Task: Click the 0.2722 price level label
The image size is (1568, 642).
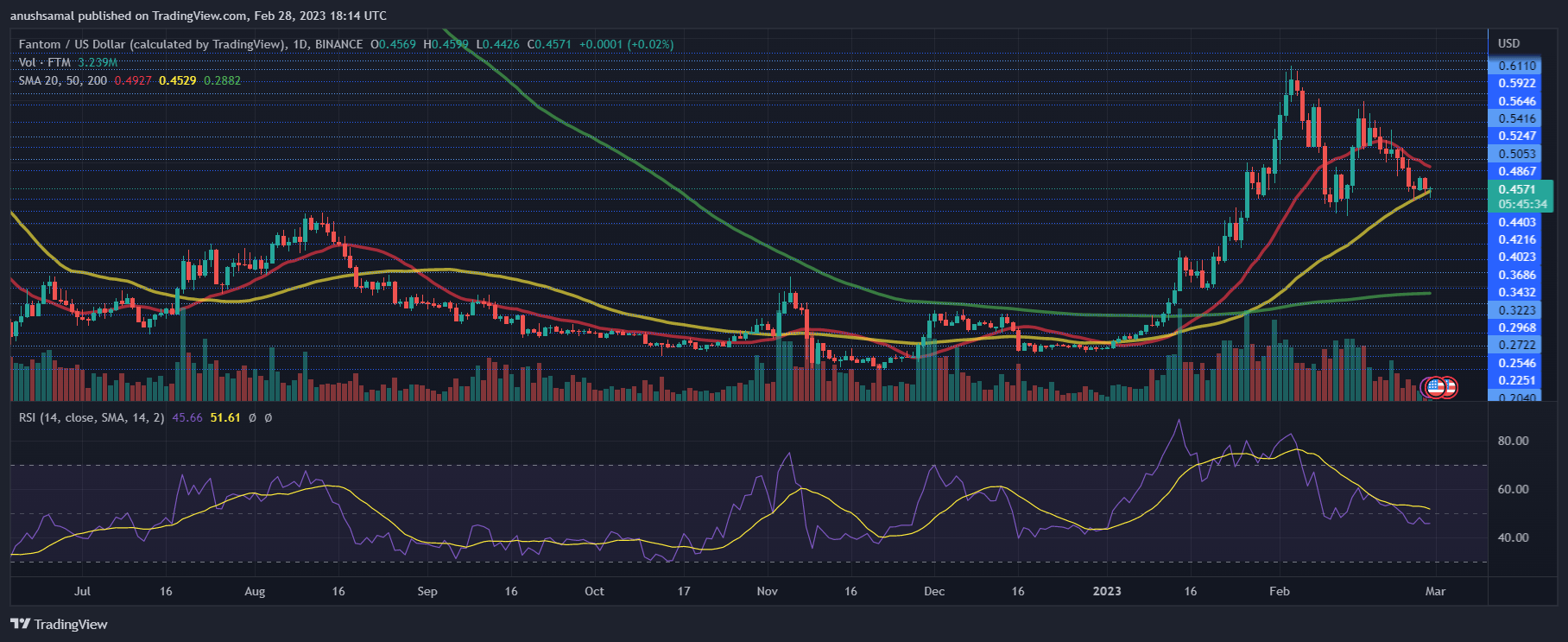Action: pos(1517,345)
